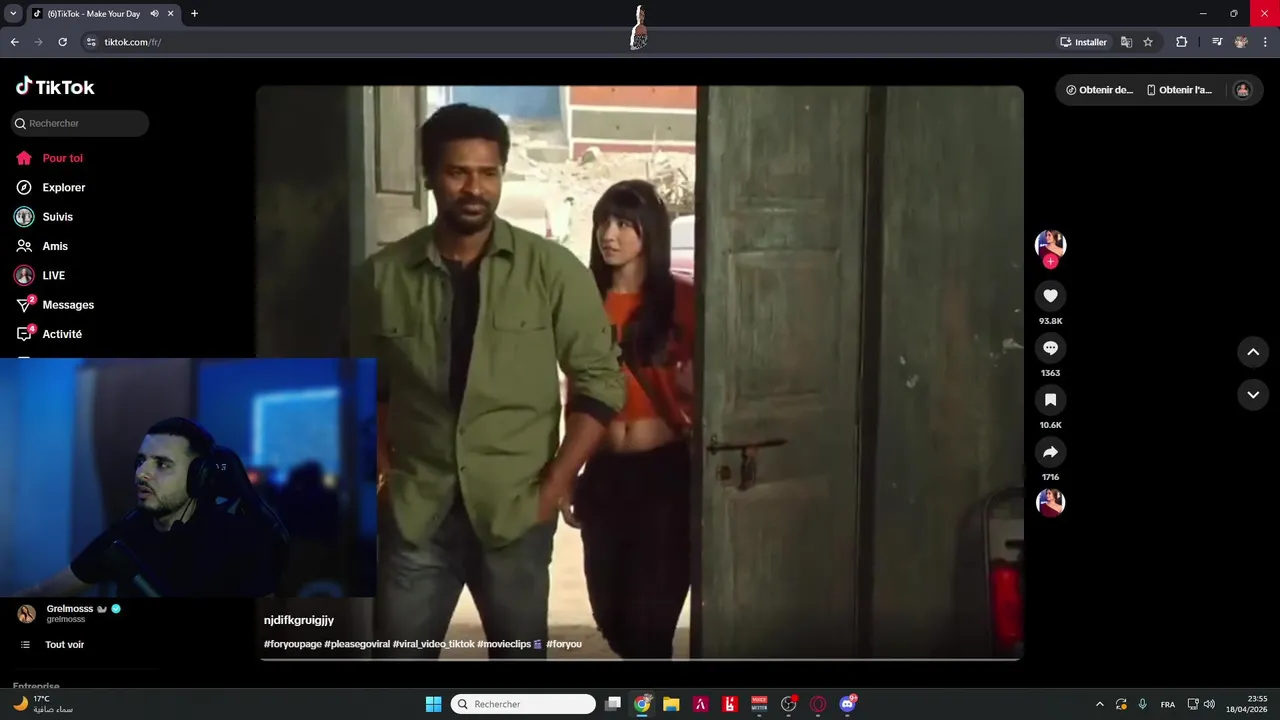The width and height of the screenshot is (1280, 720).
Task: Open Opera browser from taskbar
Action: click(818, 704)
